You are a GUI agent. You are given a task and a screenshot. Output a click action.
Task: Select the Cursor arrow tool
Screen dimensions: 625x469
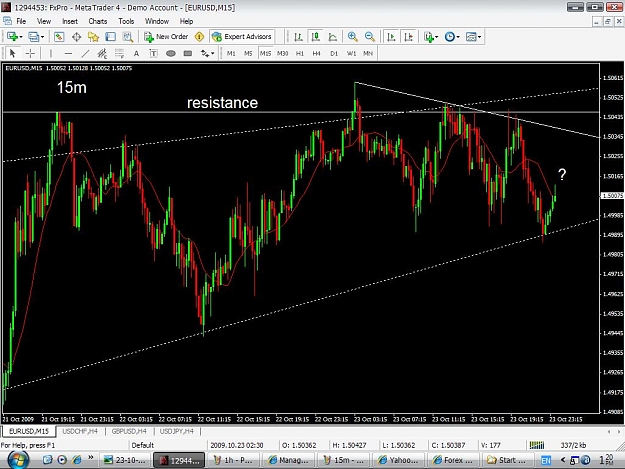pyautogui.click(x=12, y=53)
